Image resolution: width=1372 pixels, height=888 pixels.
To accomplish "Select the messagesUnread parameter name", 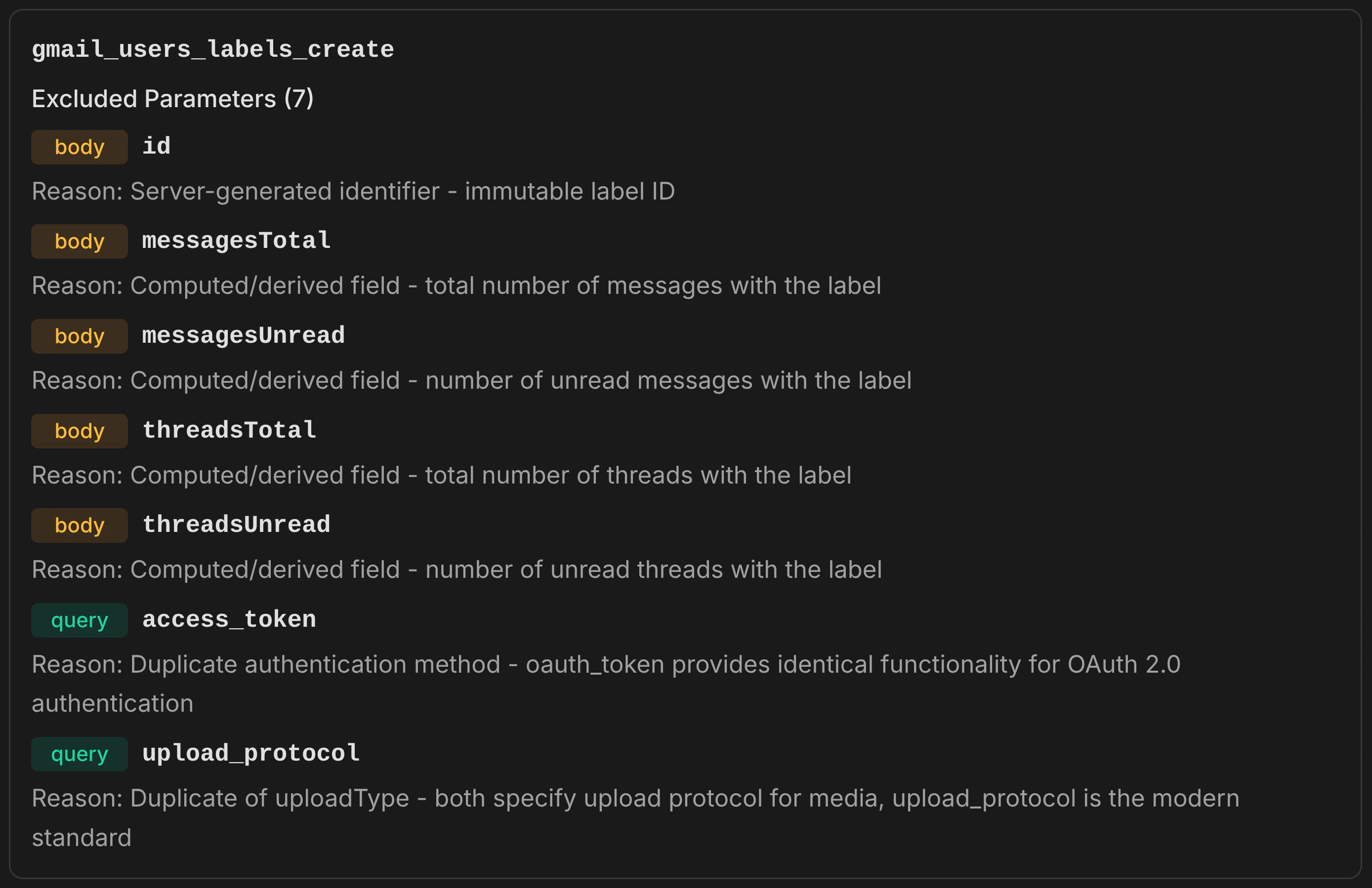I will [x=243, y=335].
